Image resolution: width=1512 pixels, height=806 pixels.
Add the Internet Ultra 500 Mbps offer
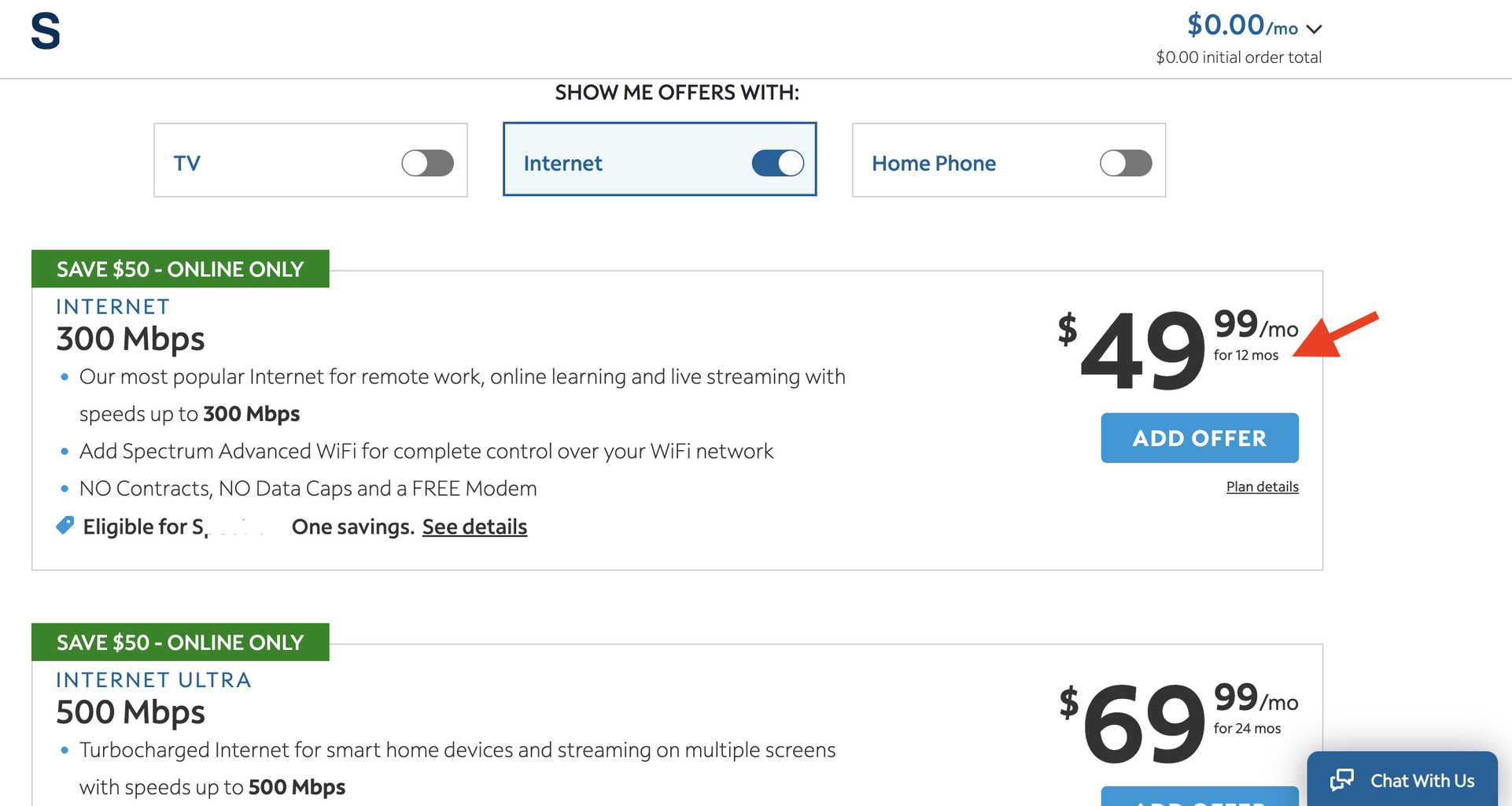point(1199,797)
